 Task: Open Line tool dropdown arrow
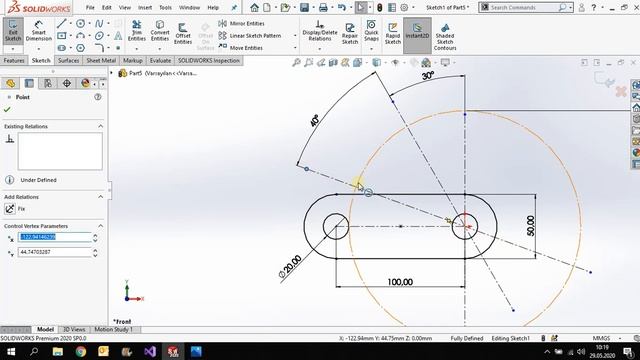(70, 24)
